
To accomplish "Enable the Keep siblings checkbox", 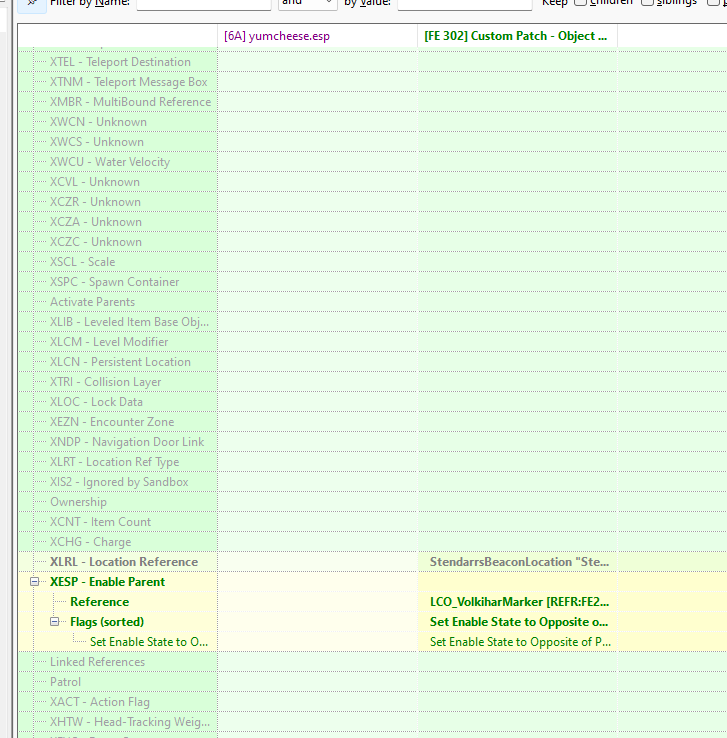I will (647, 2).
